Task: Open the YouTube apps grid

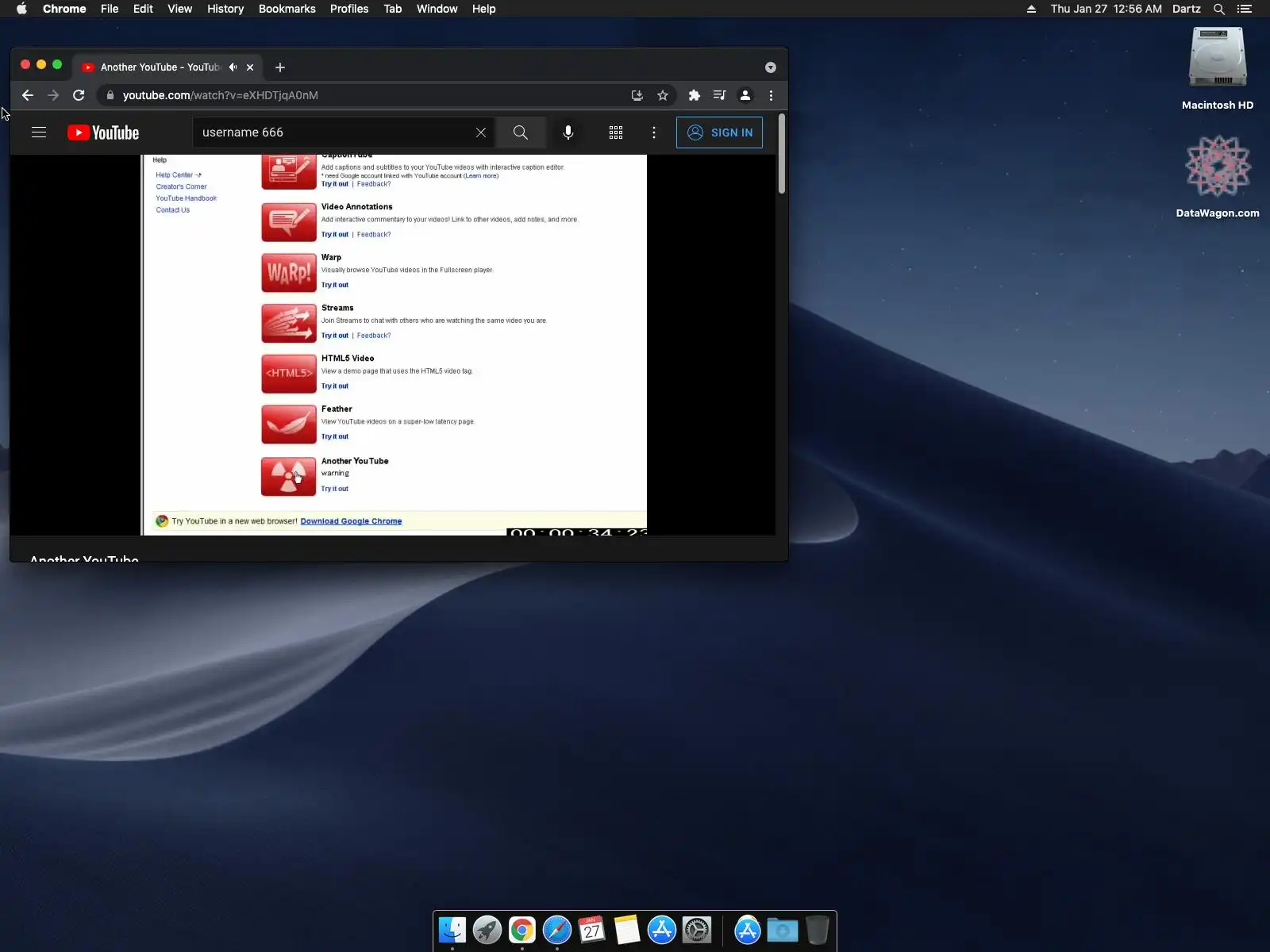Action: click(x=616, y=132)
